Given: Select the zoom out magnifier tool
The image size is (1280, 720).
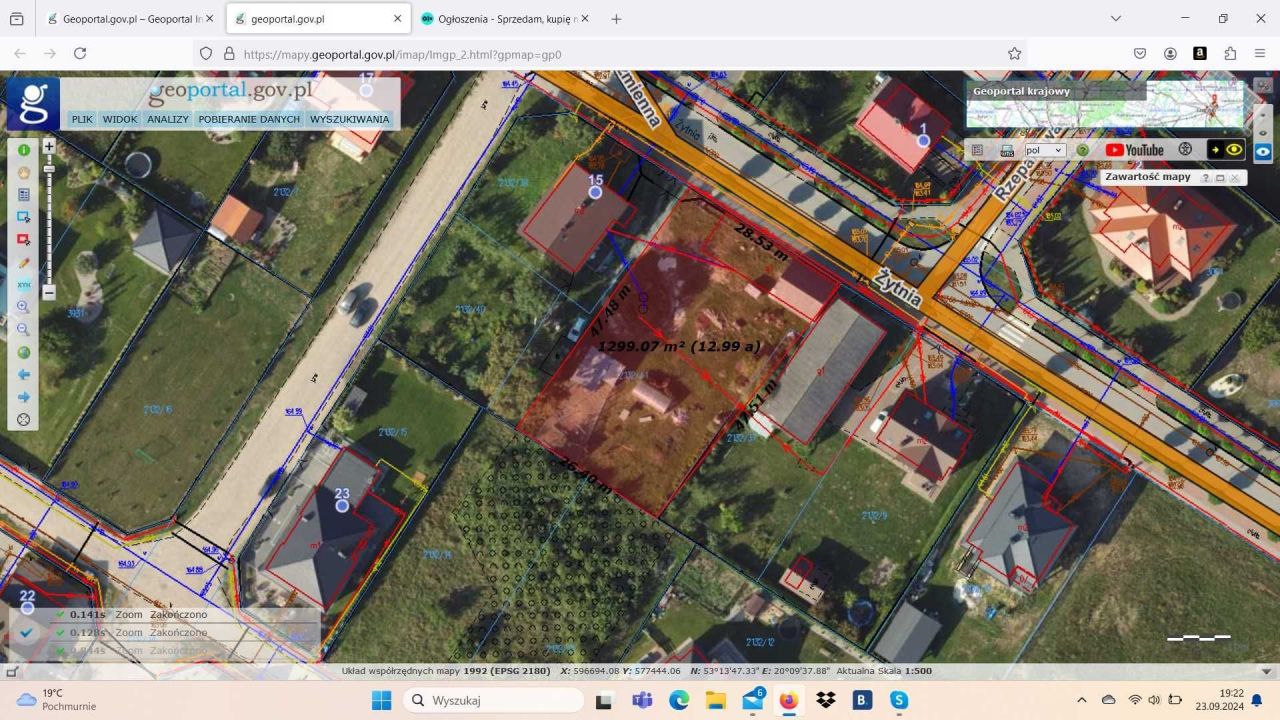Looking at the screenshot, I should [24, 329].
